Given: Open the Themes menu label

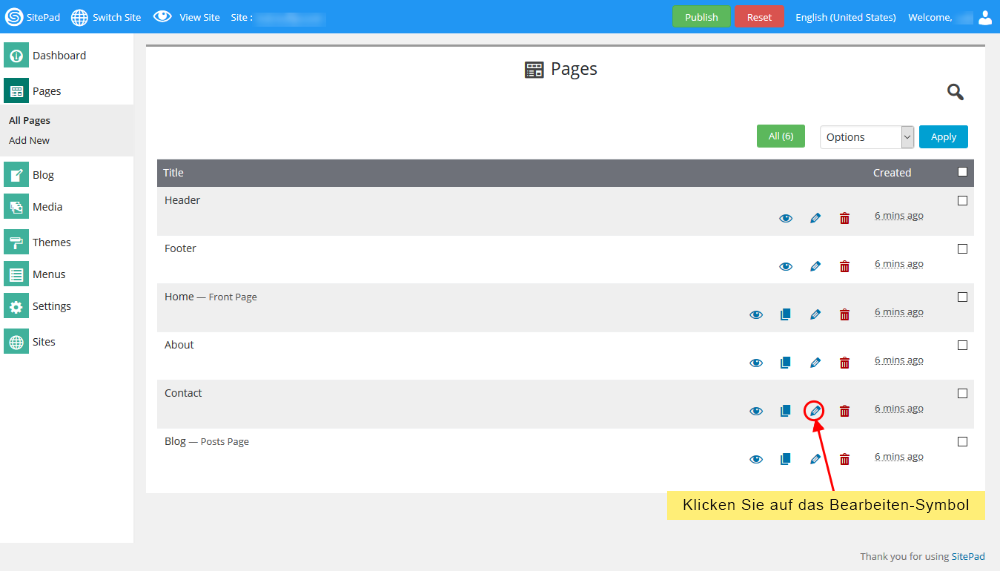Looking at the screenshot, I should click(x=52, y=242).
